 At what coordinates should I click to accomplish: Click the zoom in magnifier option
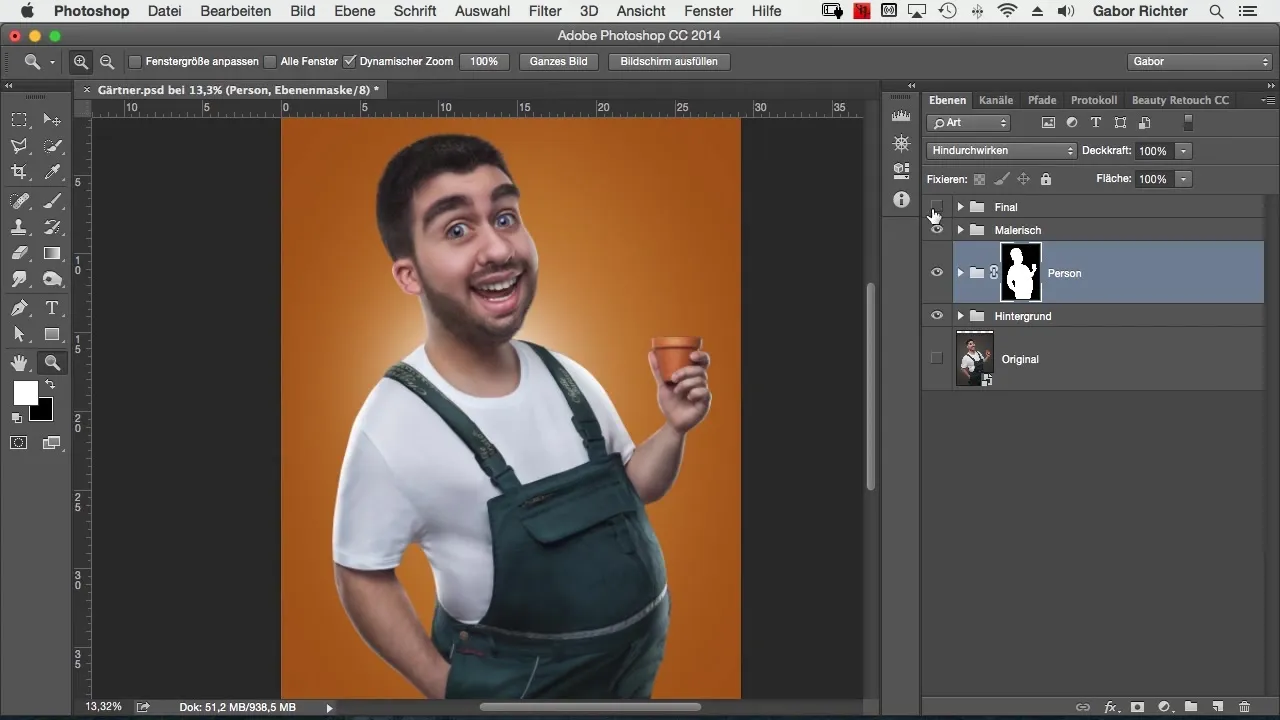(81, 62)
